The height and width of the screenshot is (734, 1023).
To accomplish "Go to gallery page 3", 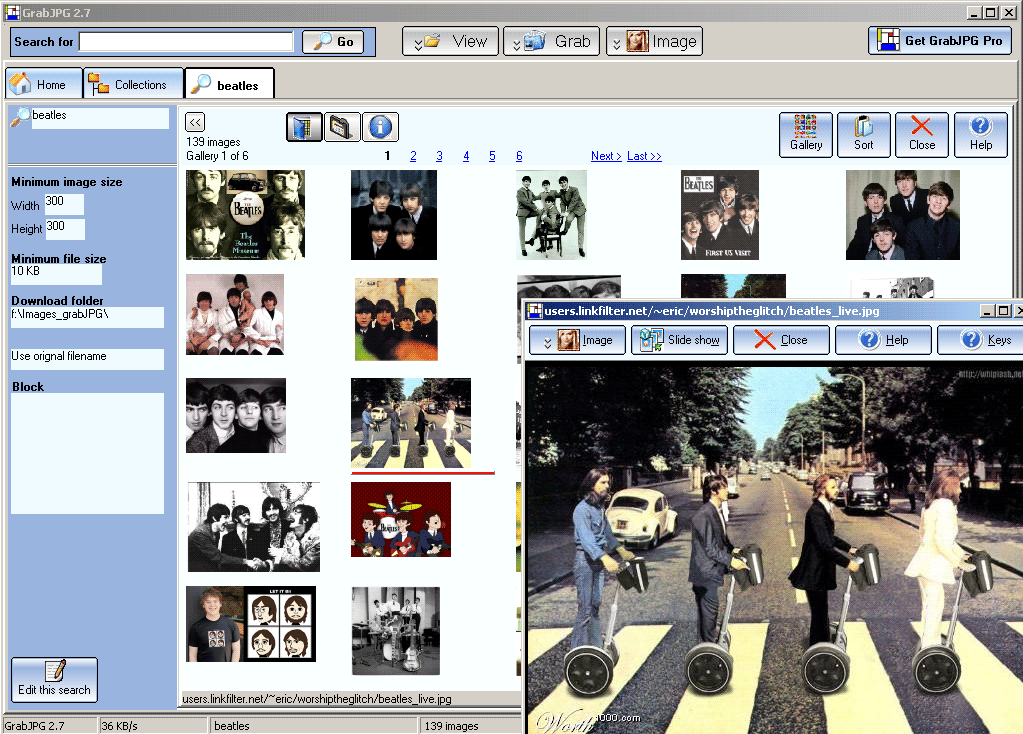I will [x=439, y=156].
